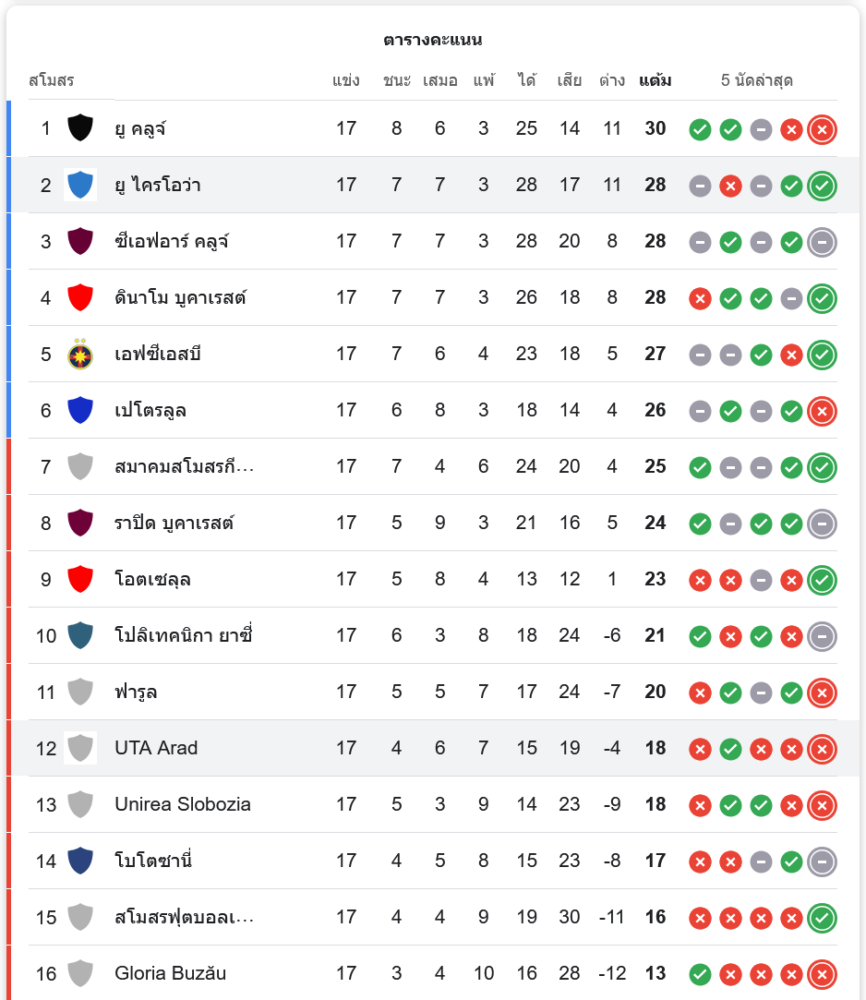Click the Petrolul blue shield icon
866x1000 pixels.
click(80, 410)
